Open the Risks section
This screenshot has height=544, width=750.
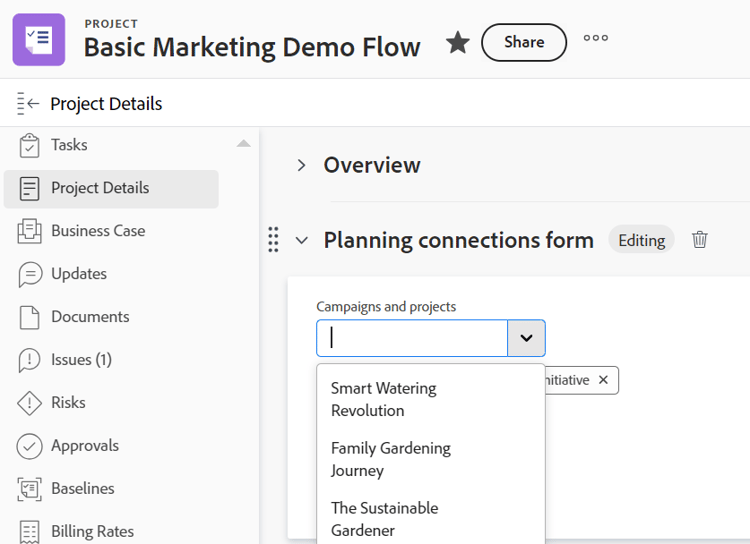tap(68, 403)
